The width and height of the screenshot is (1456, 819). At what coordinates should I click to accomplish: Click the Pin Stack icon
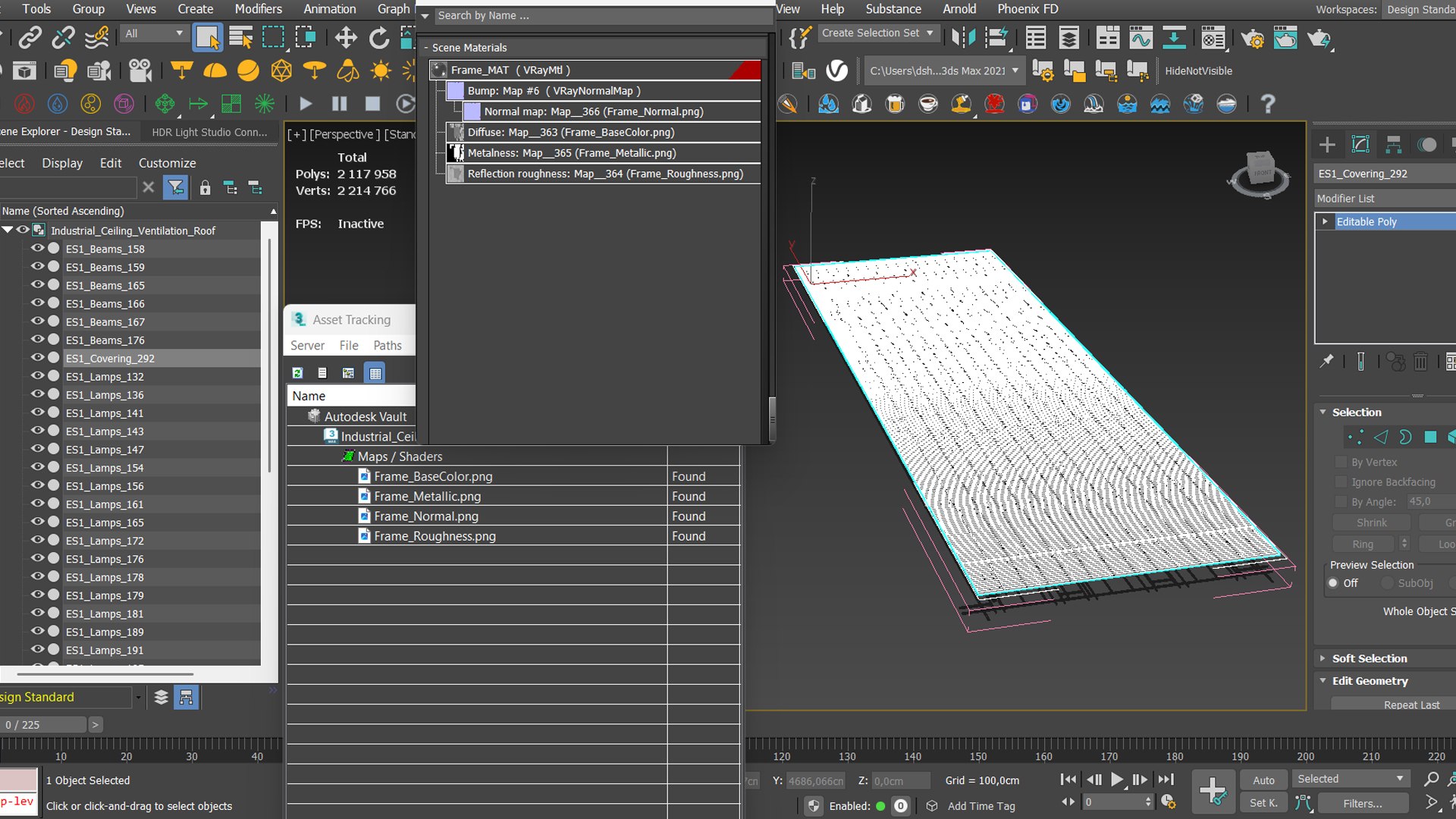pos(1326,362)
